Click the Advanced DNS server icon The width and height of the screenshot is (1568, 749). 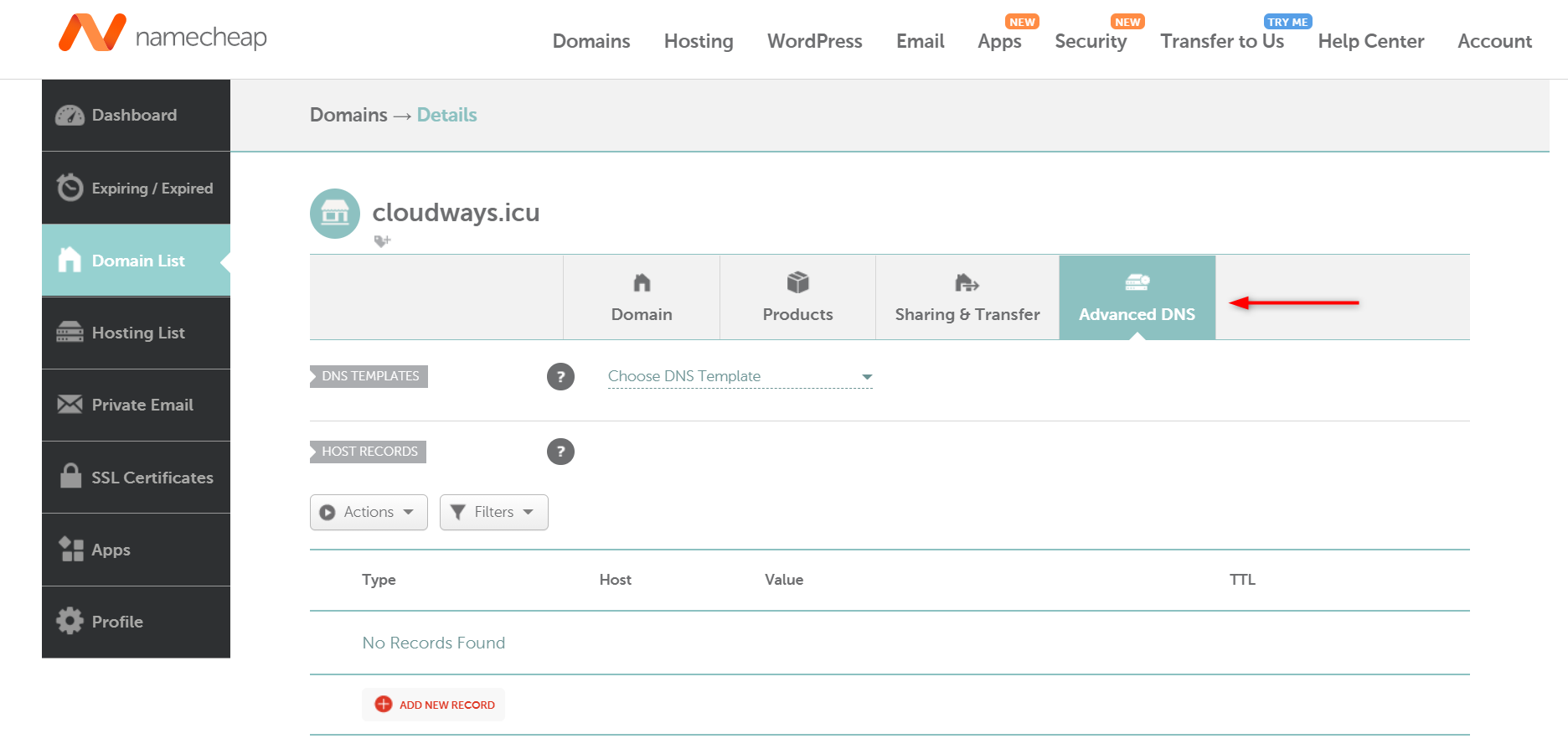(1137, 282)
